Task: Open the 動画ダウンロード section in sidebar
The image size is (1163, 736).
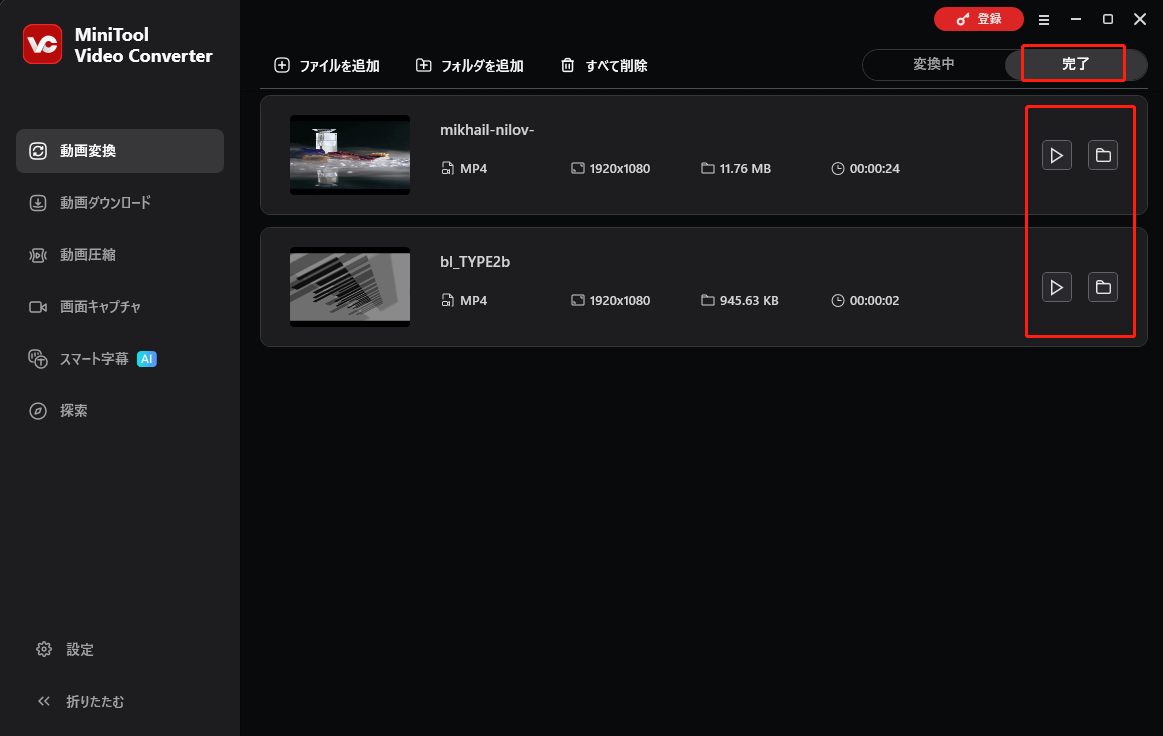Action: 107,202
